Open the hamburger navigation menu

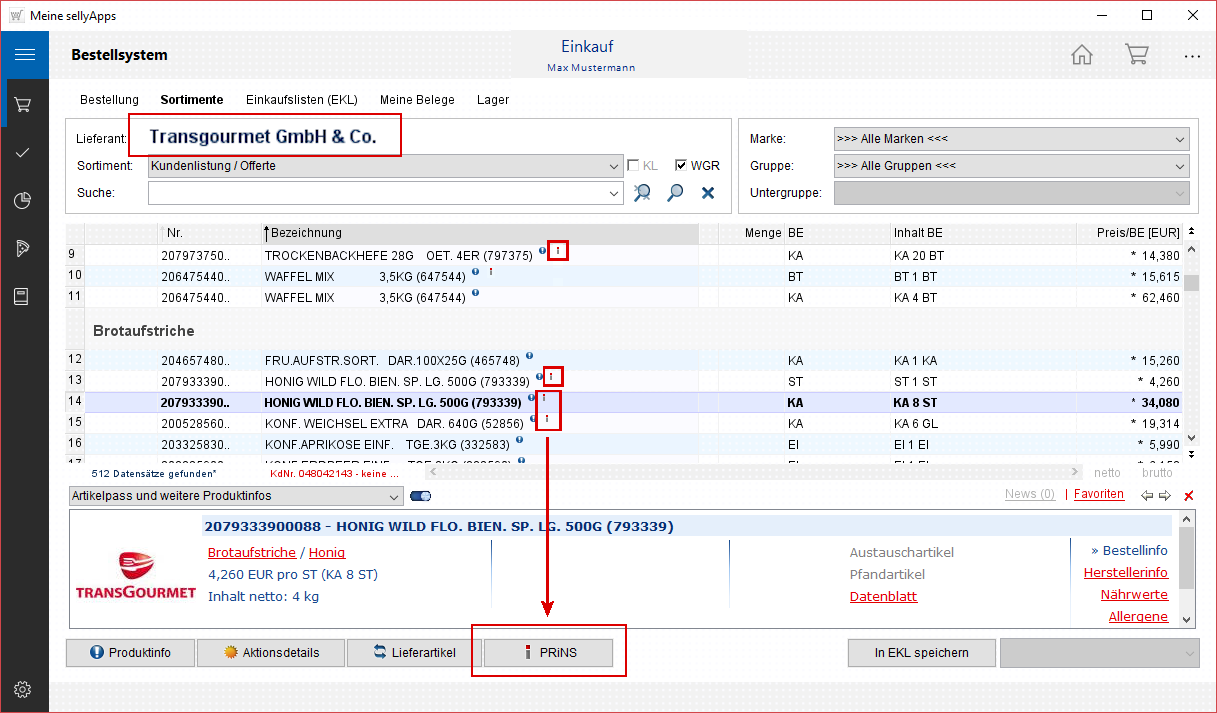[x=24, y=55]
